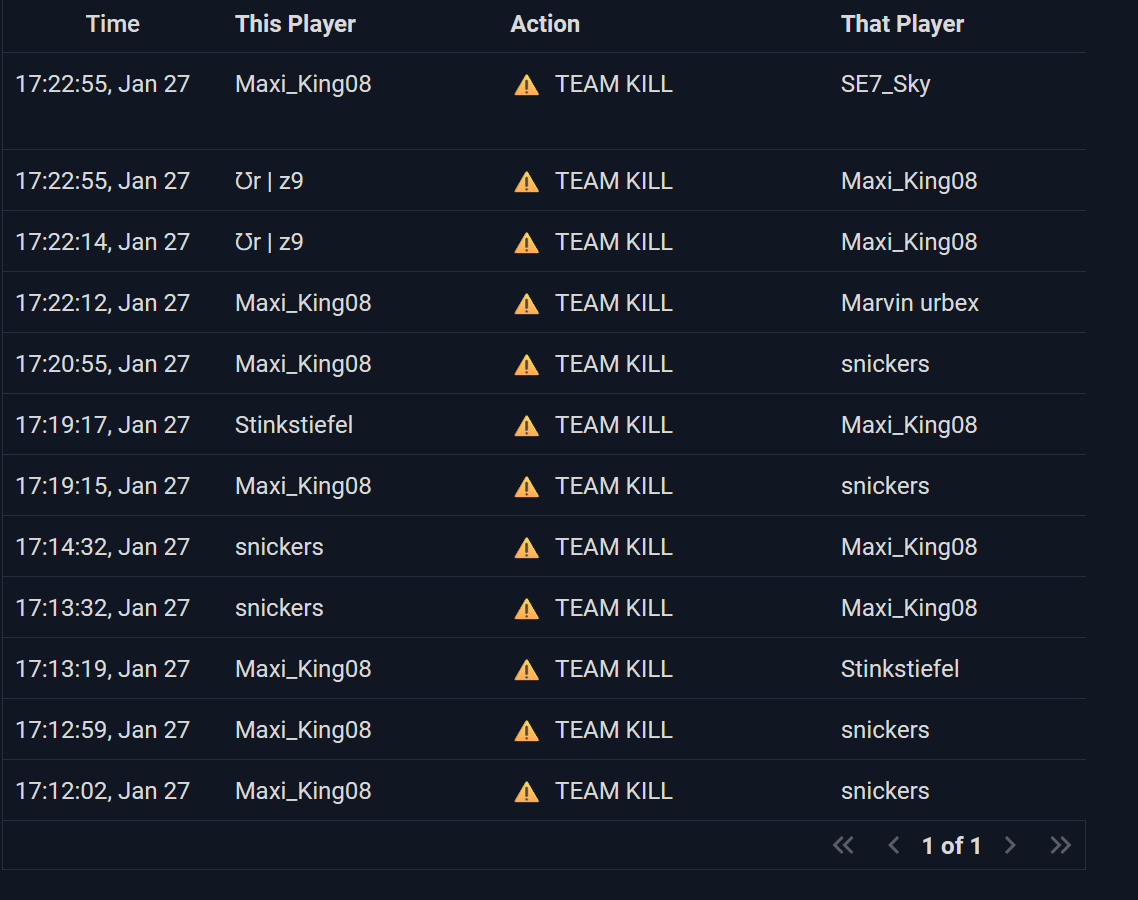This screenshot has width=1138, height=900.
Task: Click warning icon in 17:14:32 row
Action: click(526, 548)
